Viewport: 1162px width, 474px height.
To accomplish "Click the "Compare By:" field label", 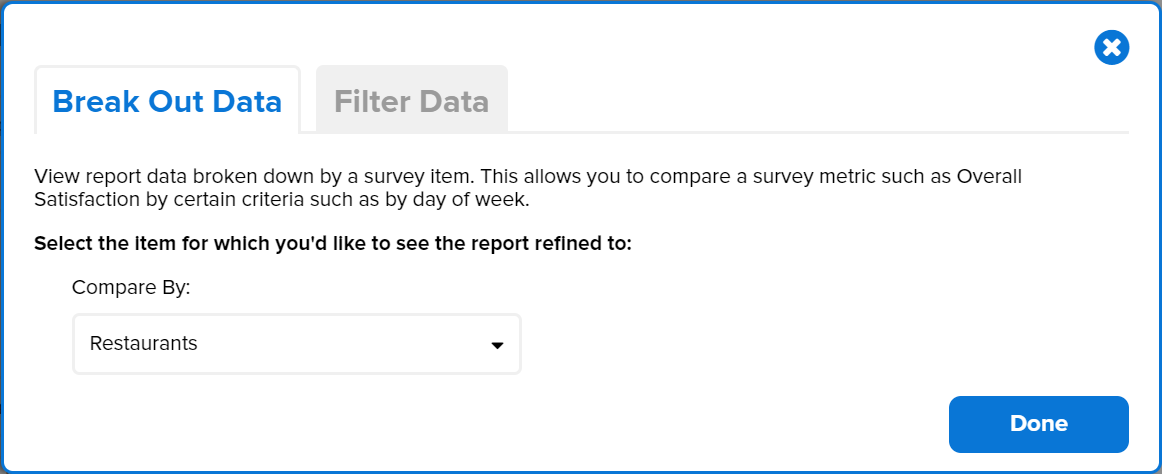I will point(131,288).
